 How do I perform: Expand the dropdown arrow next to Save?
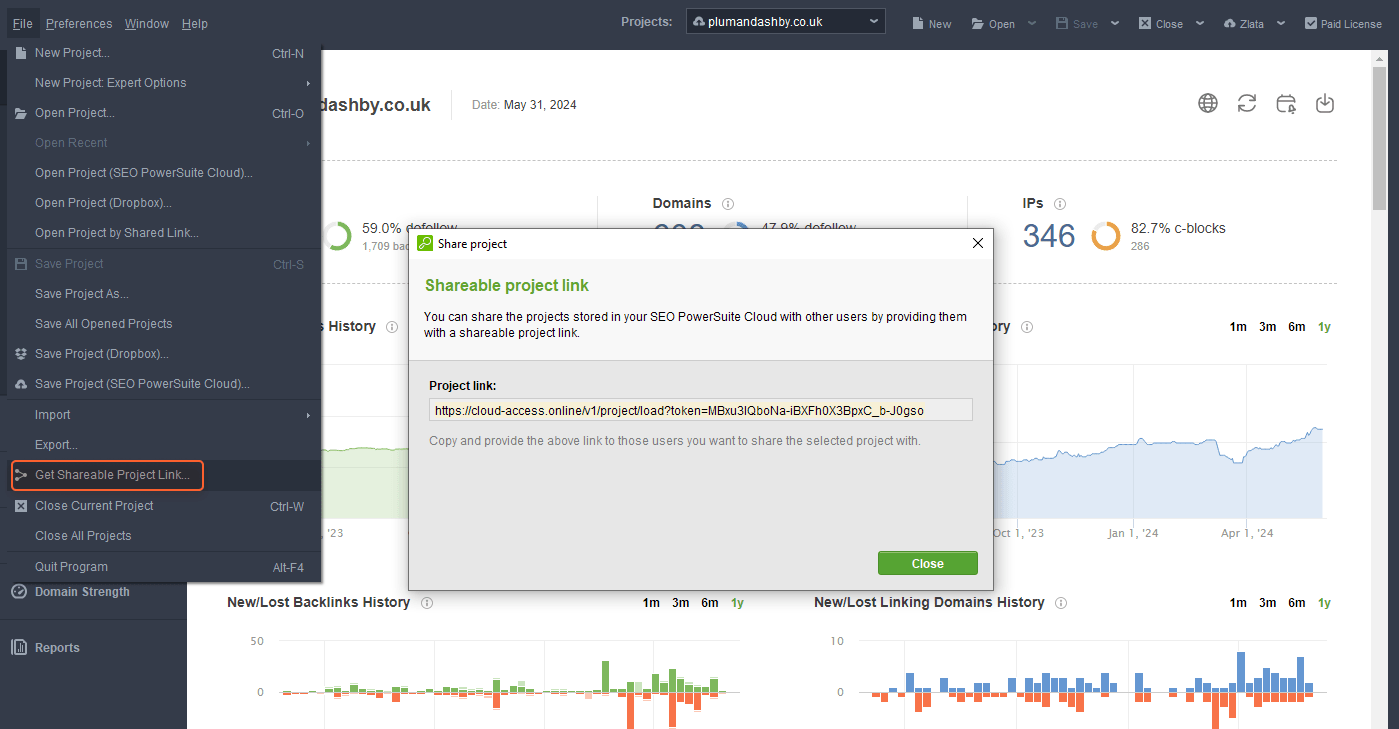click(x=1115, y=23)
